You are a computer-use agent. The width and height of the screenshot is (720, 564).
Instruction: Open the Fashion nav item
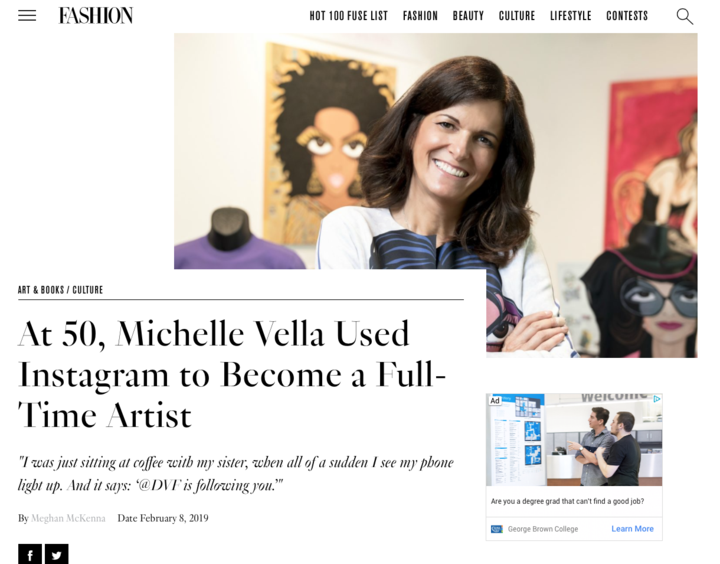pyautogui.click(x=420, y=16)
